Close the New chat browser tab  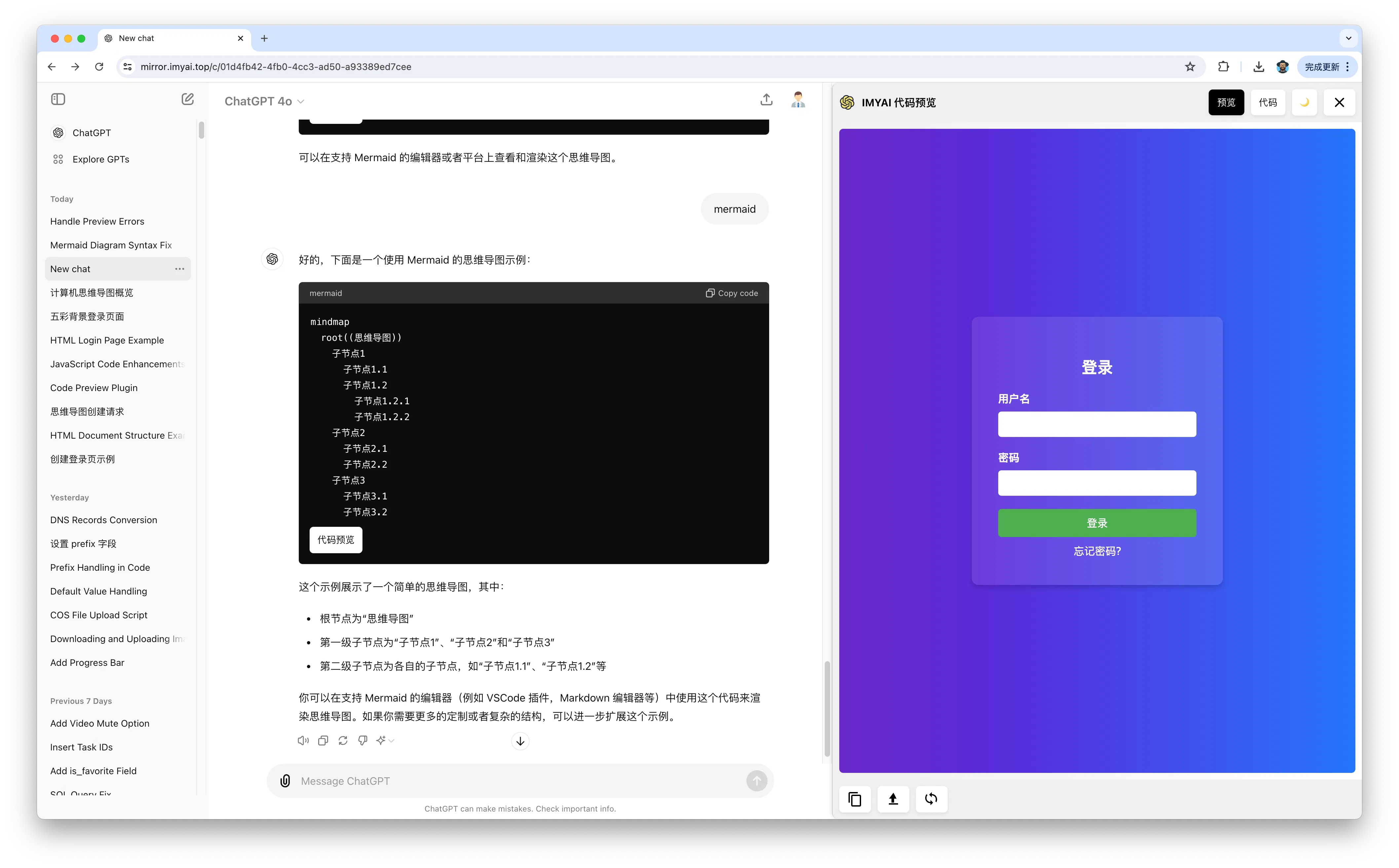coord(240,38)
